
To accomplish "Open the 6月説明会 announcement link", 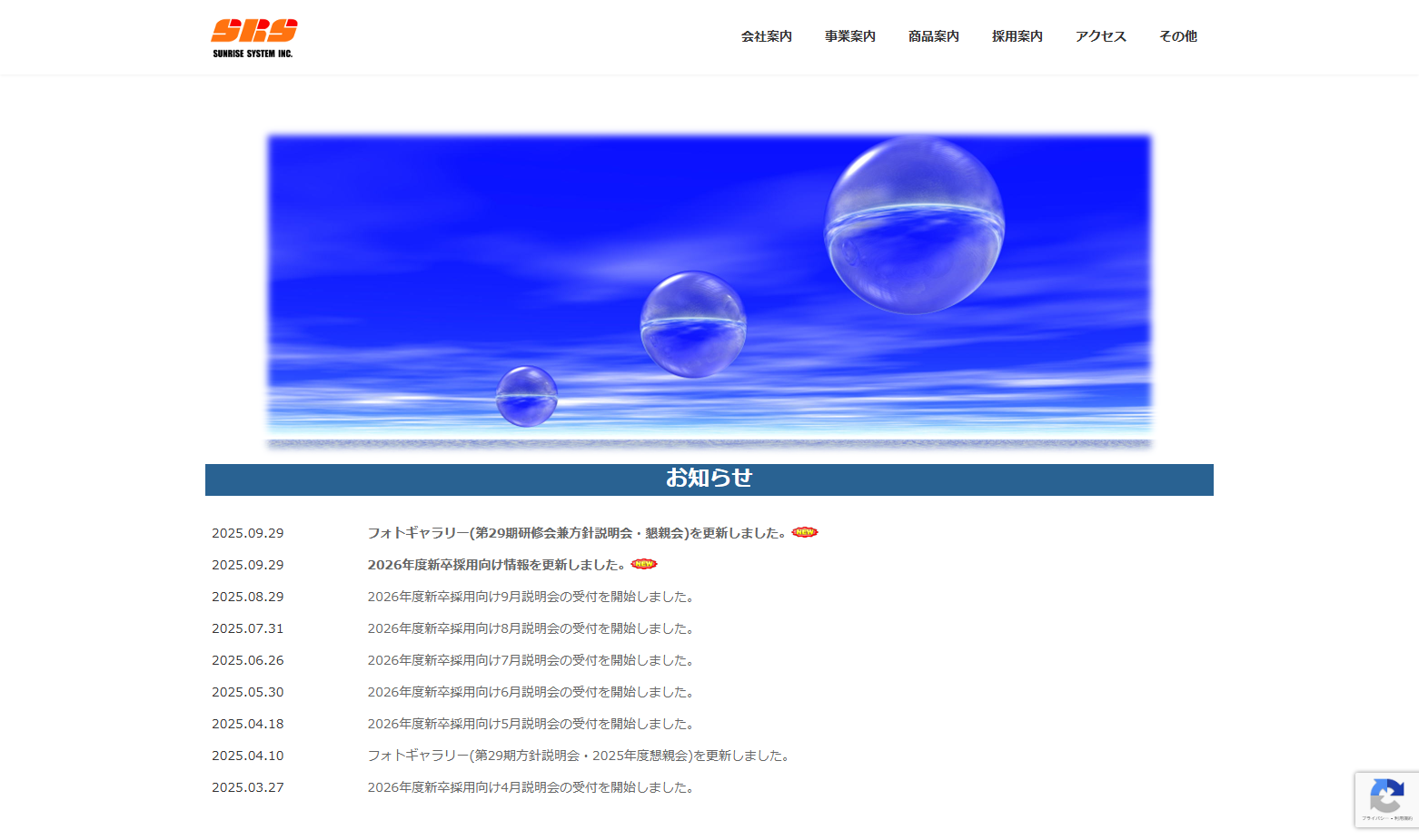I will (x=531, y=692).
